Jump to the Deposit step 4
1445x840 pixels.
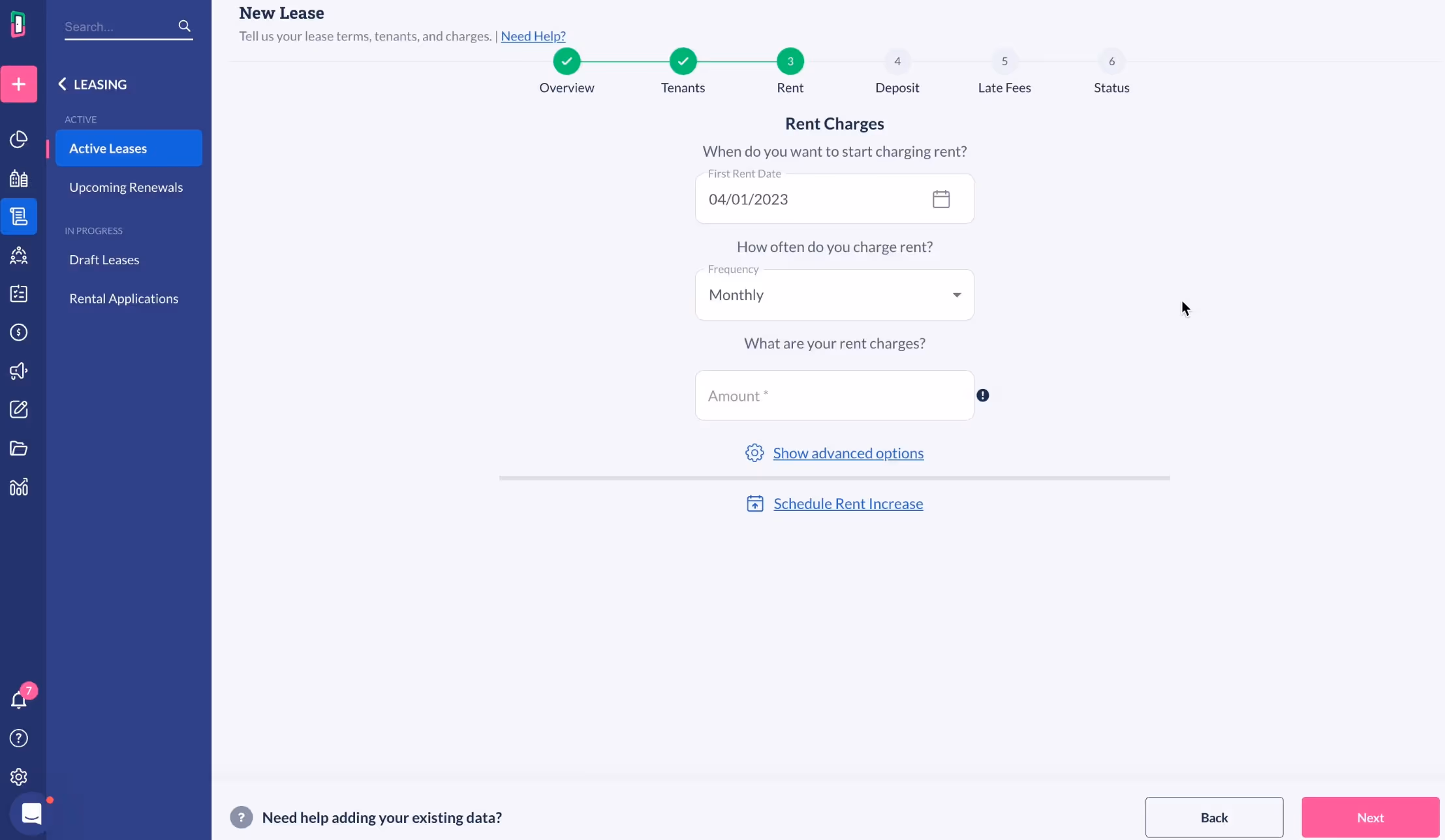point(897,71)
